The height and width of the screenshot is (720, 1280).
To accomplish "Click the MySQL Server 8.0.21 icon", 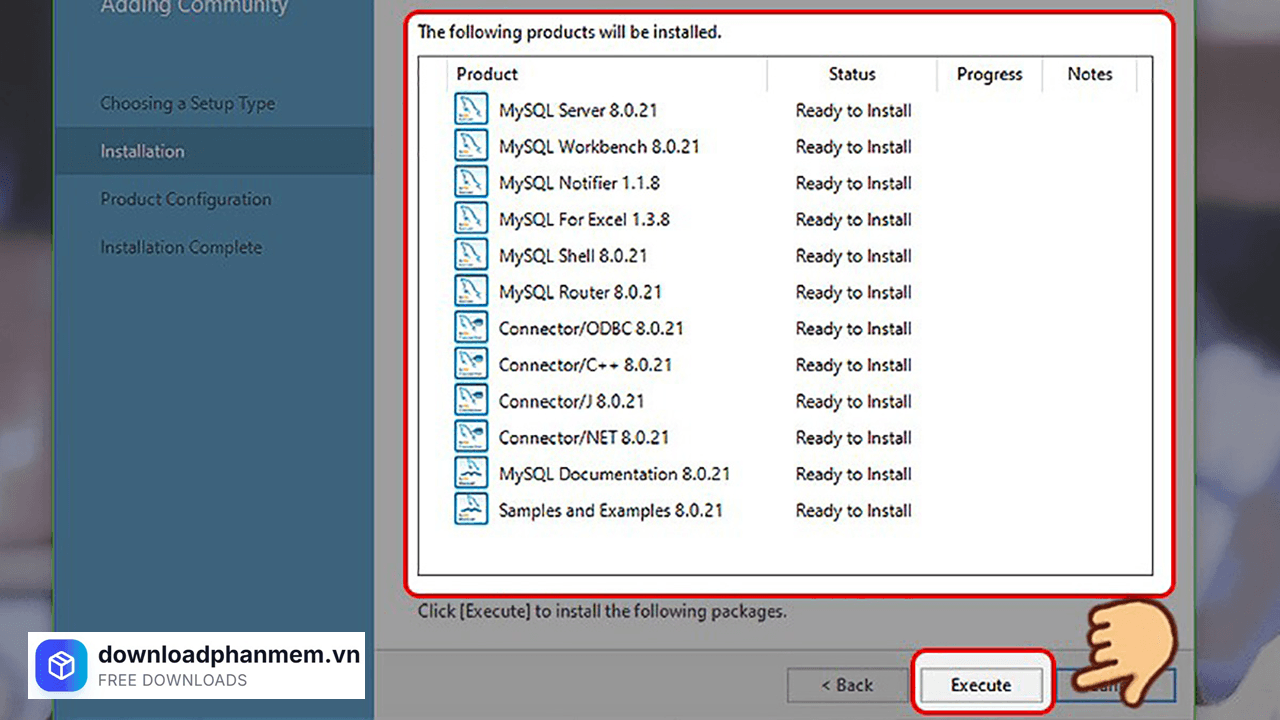I will point(471,110).
